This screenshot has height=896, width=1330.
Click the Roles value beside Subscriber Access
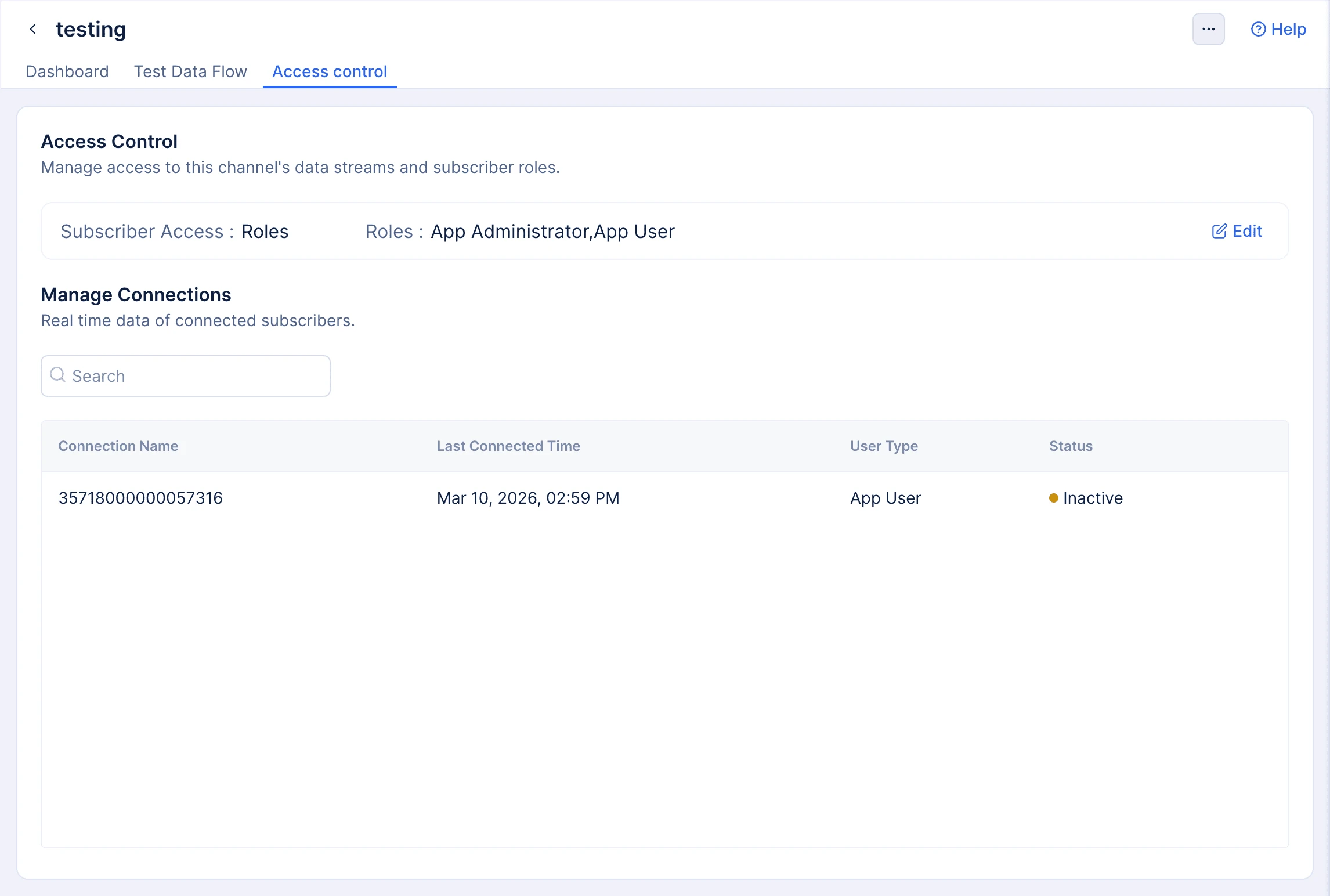pos(265,231)
